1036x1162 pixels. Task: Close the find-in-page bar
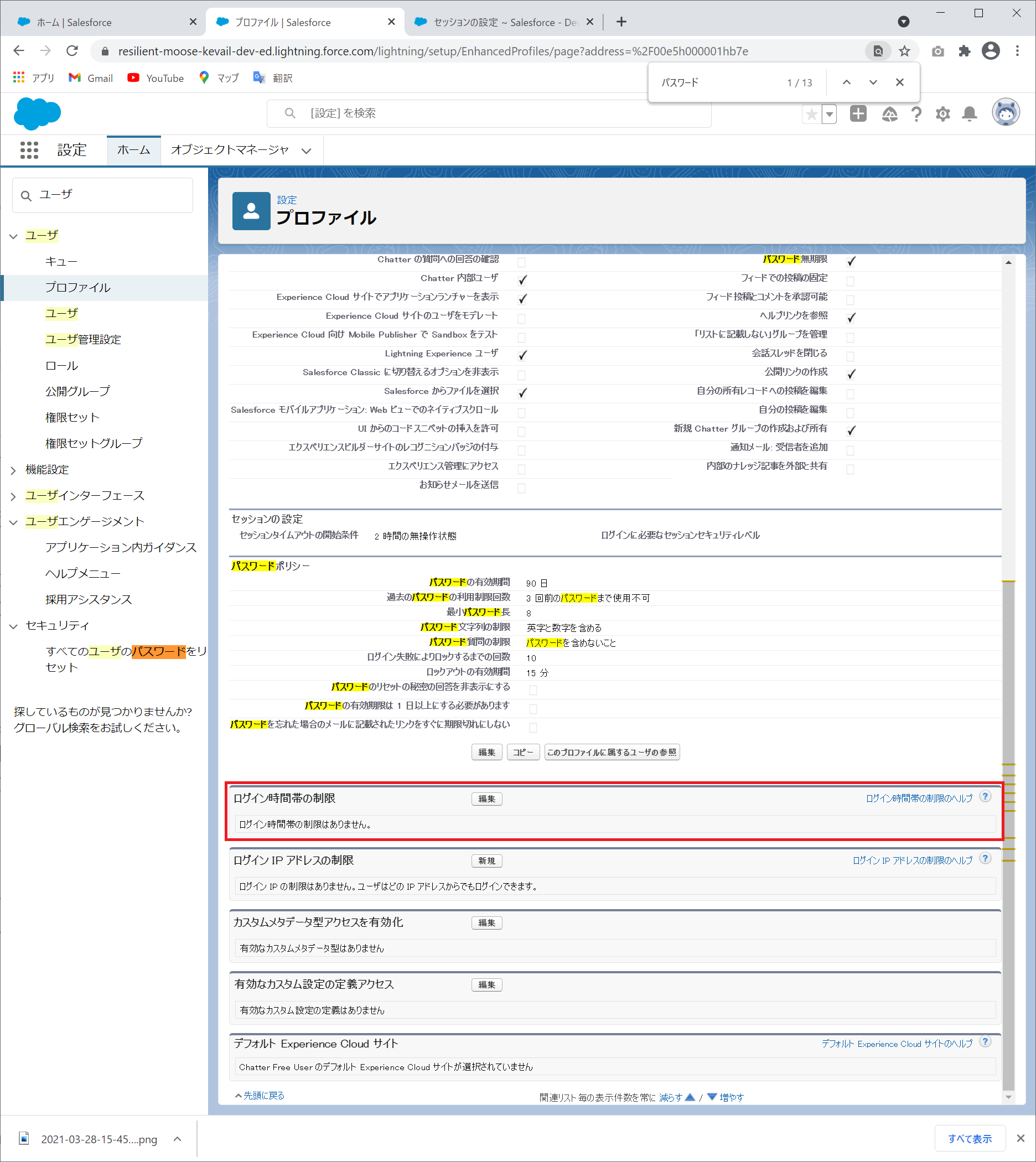click(899, 82)
